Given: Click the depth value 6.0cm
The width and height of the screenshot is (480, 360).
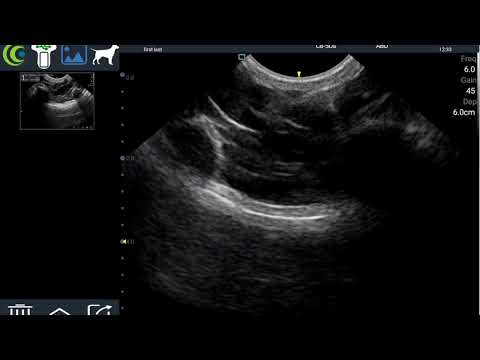Looking at the screenshot, I should pos(464,112).
